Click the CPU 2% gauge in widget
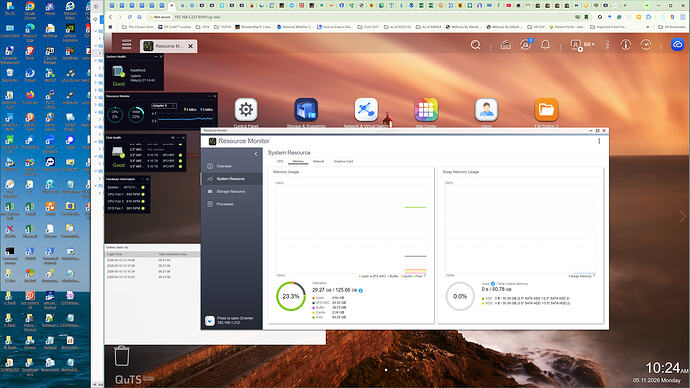This screenshot has height=388, width=690. click(115, 114)
